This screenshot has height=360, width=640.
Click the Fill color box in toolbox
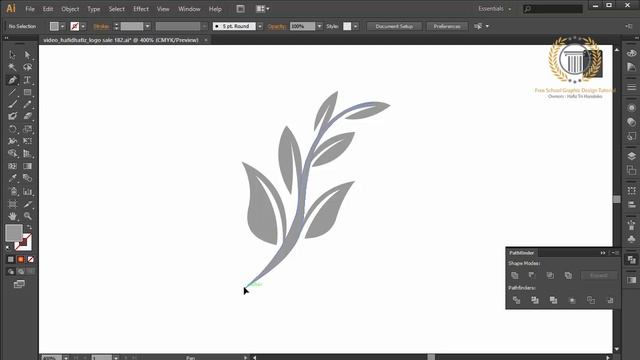tap(13, 233)
